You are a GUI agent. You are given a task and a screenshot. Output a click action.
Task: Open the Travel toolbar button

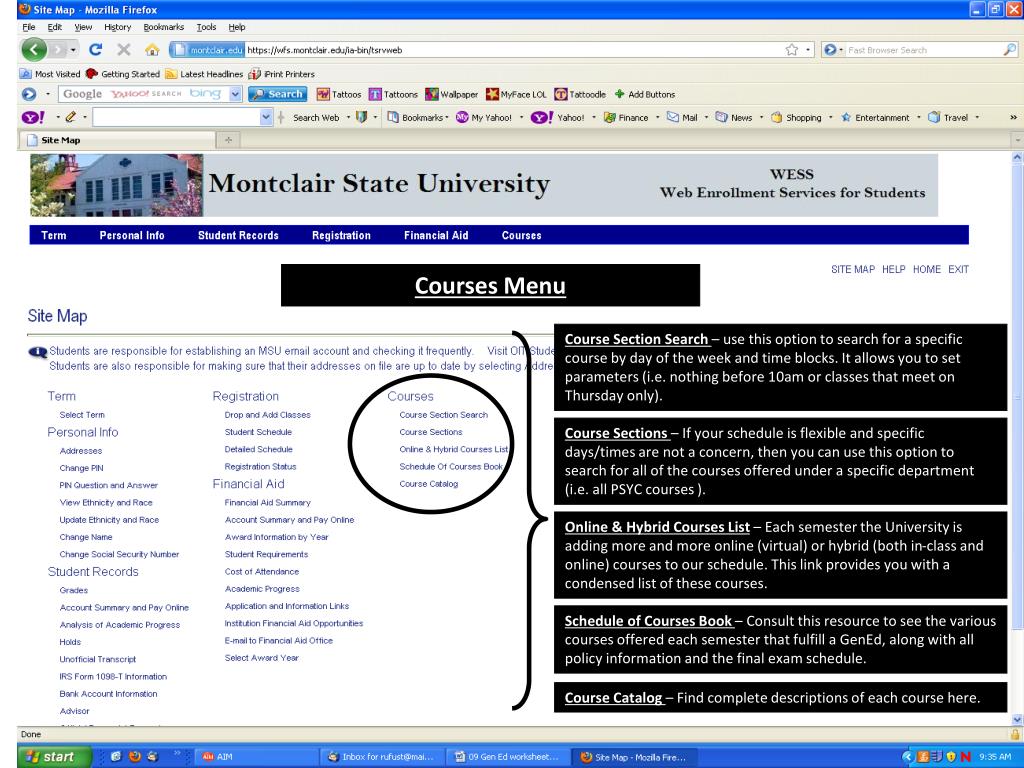[x=948, y=118]
